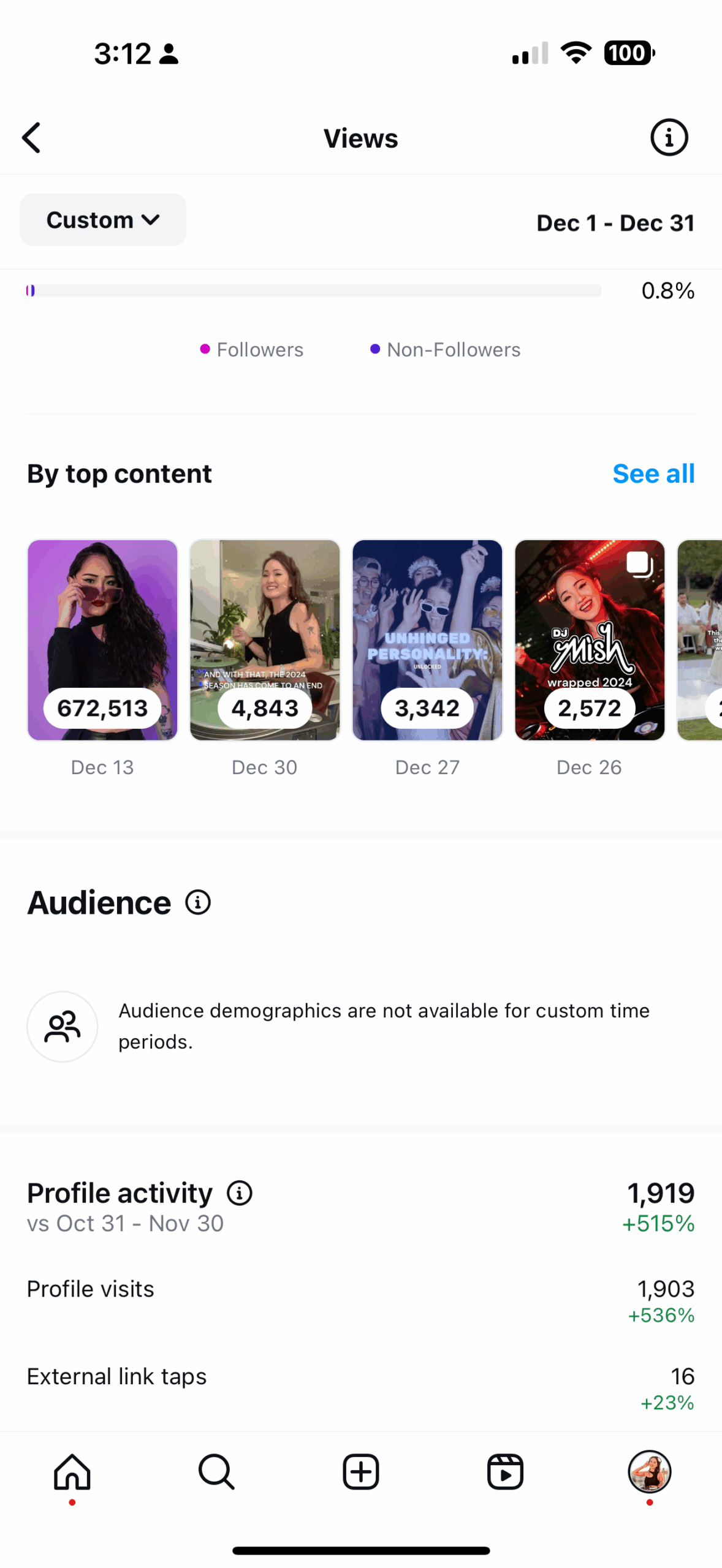722x1568 pixels.
Task: Tap the create new post icon
Action: [360, 1471]
